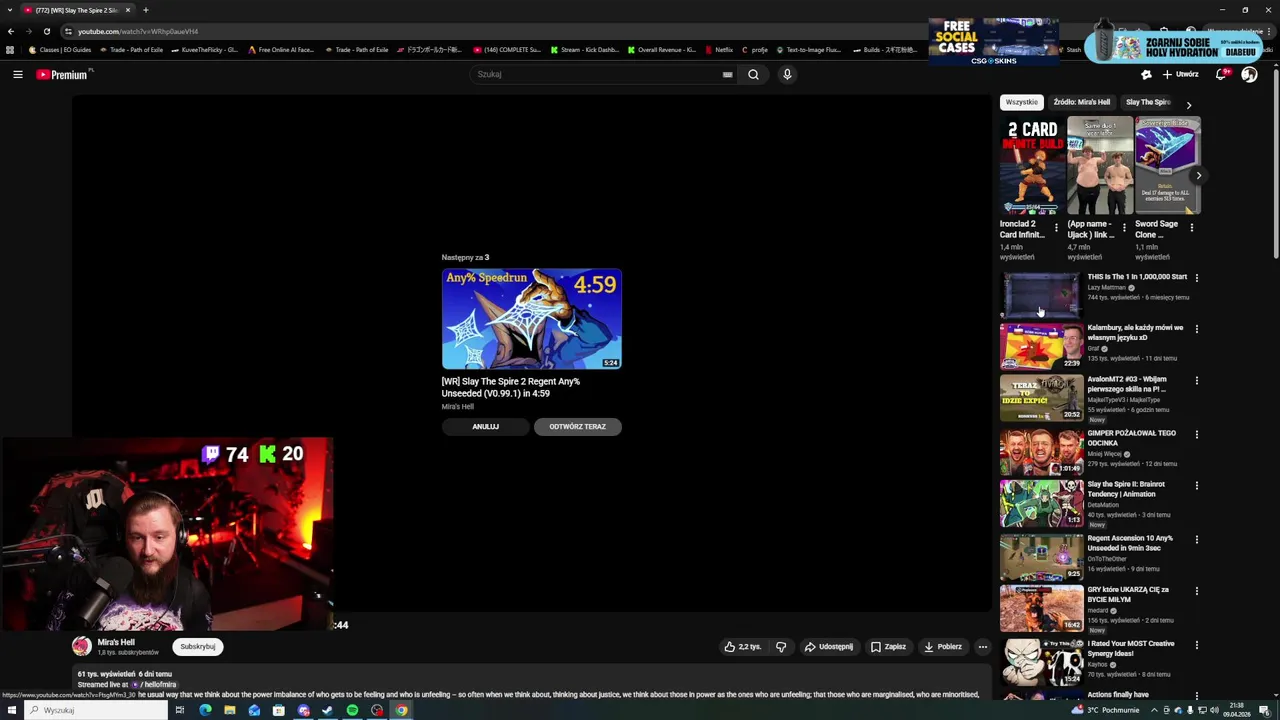Open options for GRY które UKARZĄ CIĘ video
1280x720 pixels.
click(1196, 591)
